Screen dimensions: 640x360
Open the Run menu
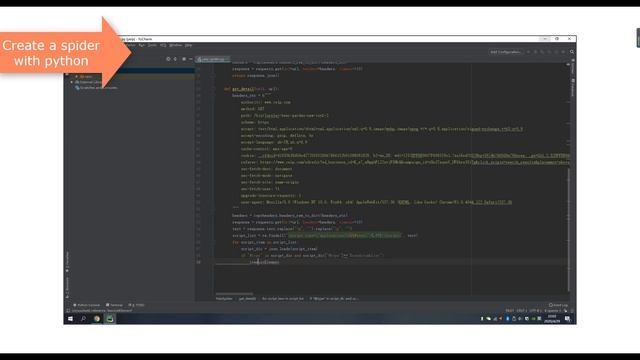point(142,45)
